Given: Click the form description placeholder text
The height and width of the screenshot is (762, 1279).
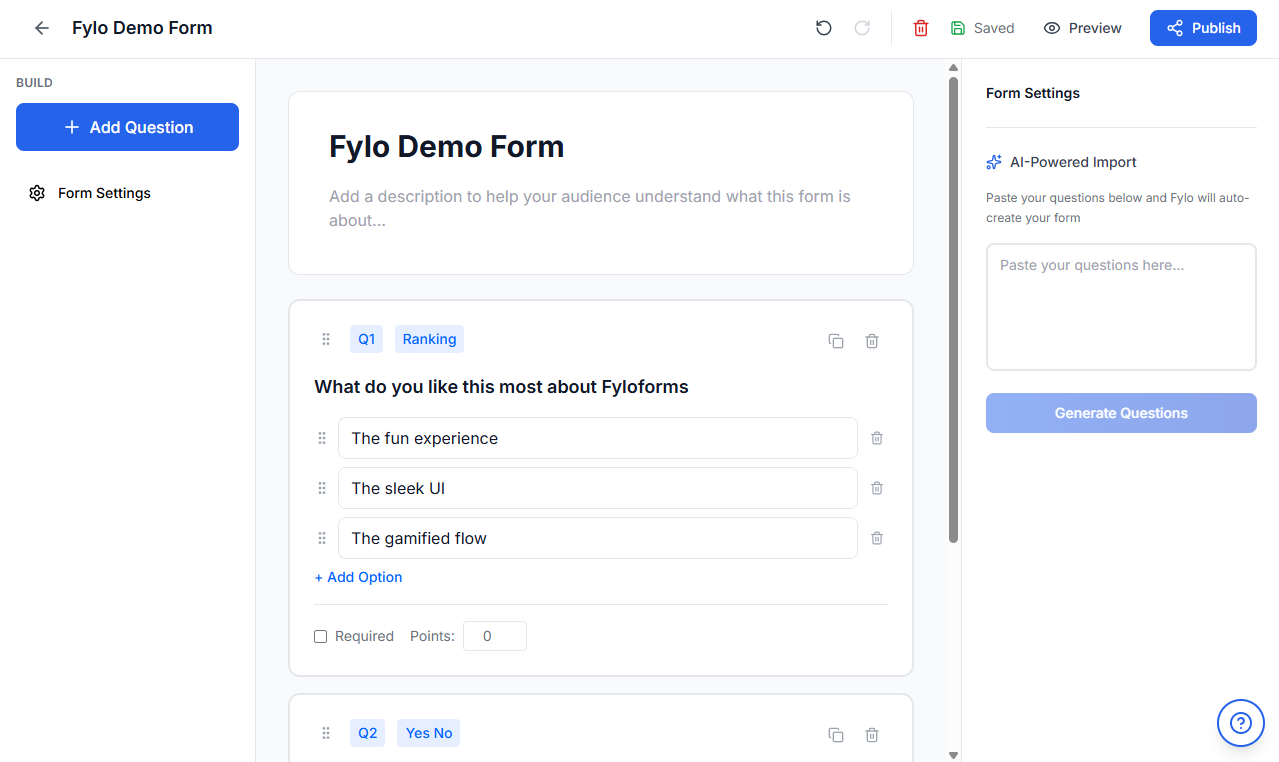Looking at the screenshot, I should 589,208.
